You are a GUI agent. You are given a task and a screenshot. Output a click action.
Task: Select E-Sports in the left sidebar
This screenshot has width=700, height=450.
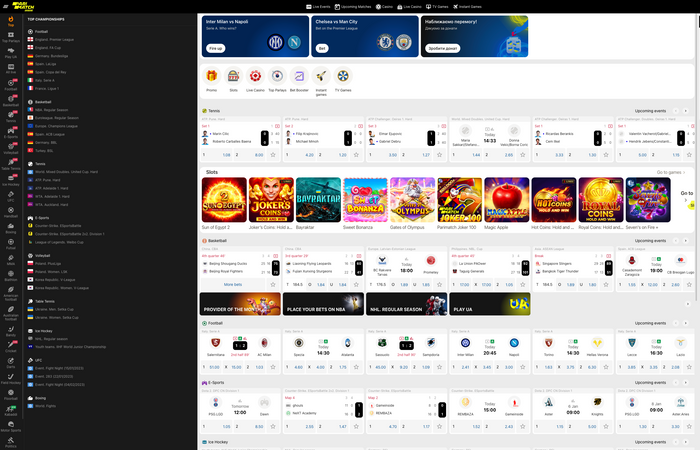point(11,133)
